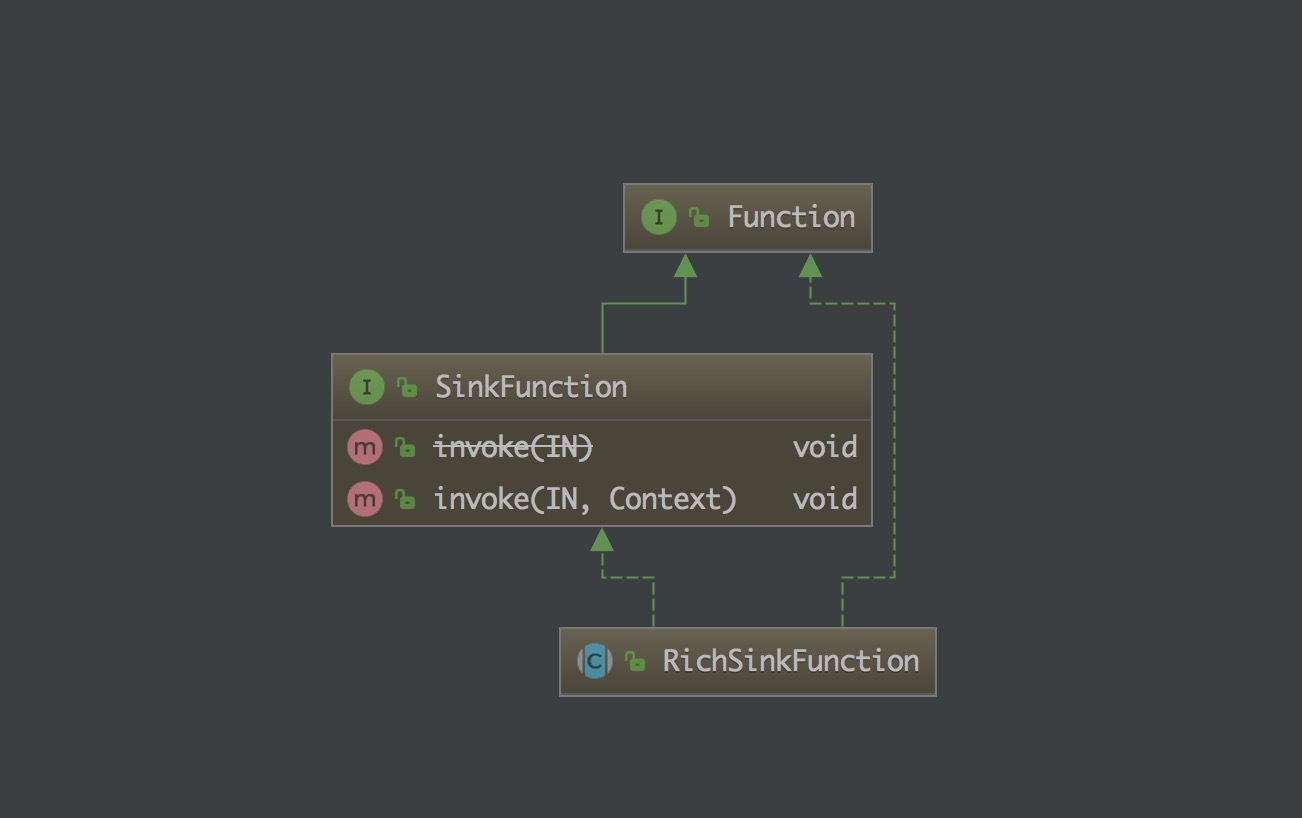Select the SinkFunction node title

point(530,387)
